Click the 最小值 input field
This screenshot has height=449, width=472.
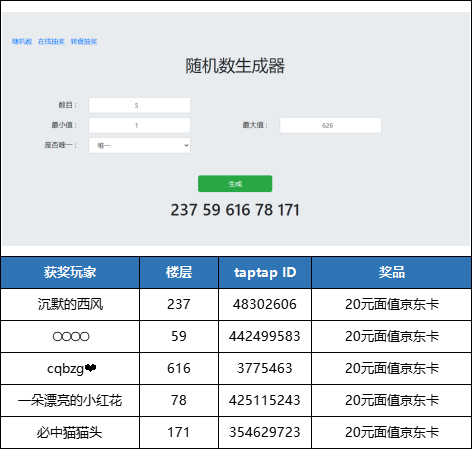pos(139,125)
